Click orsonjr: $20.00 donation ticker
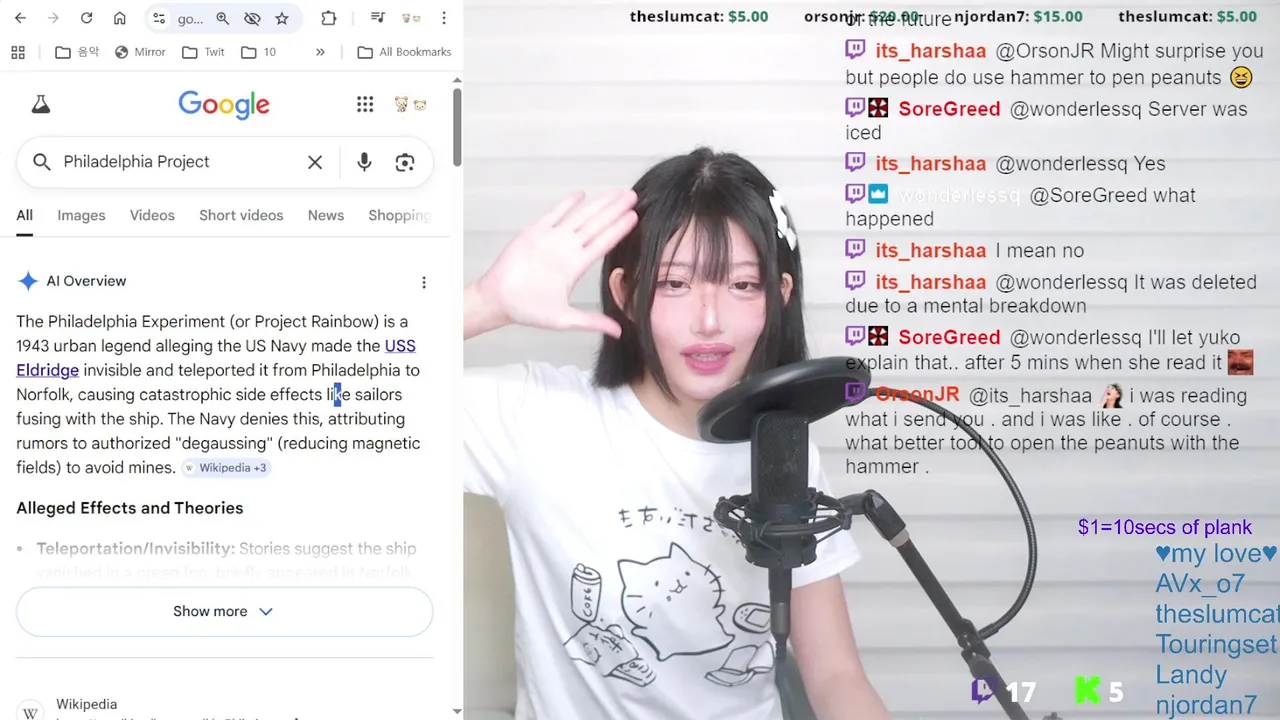Image resolution: width=1280 pixels, height=720 pixels. click(861, 16)
